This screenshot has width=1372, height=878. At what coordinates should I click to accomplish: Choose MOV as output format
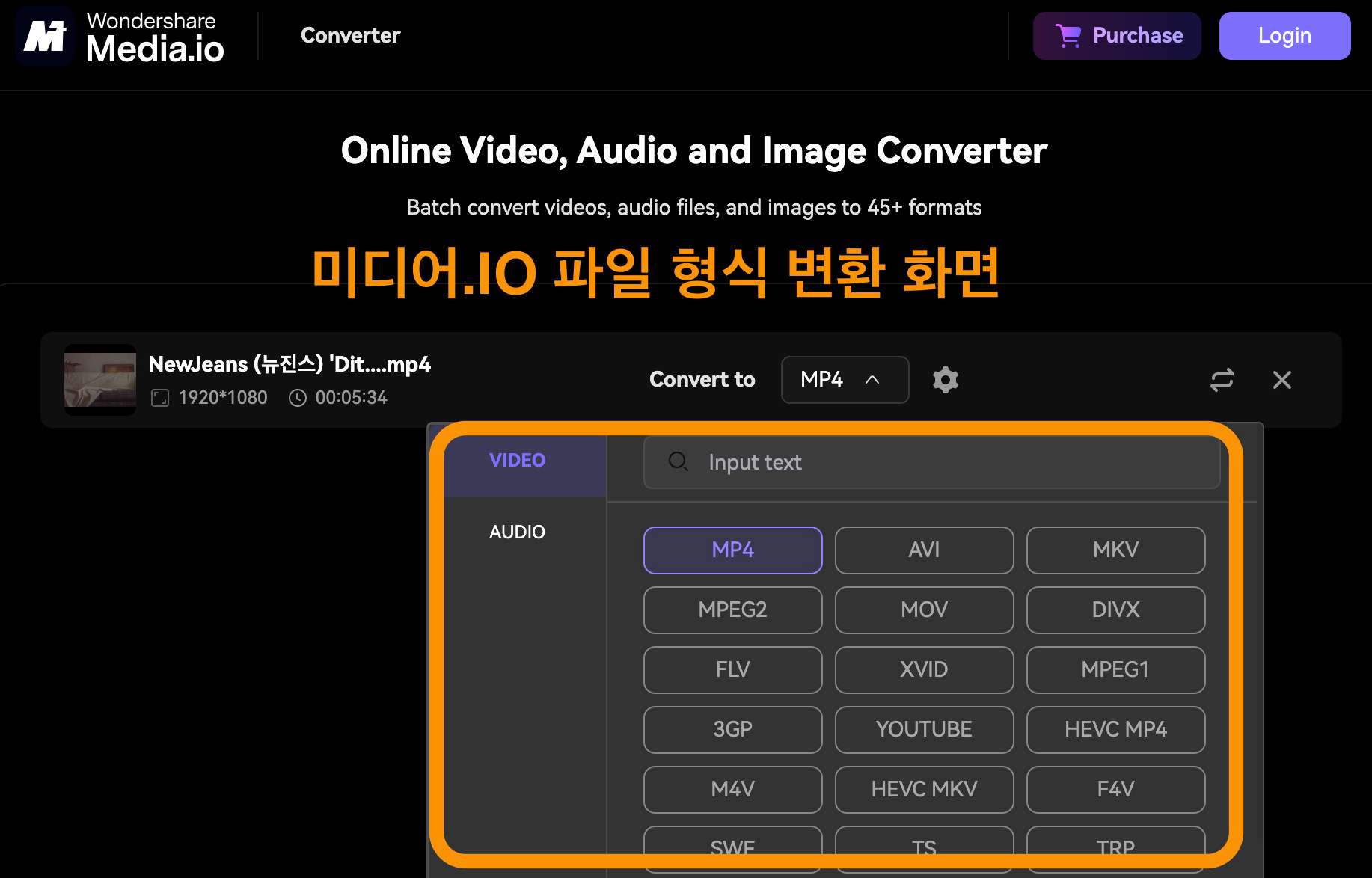tap(925, 610)
